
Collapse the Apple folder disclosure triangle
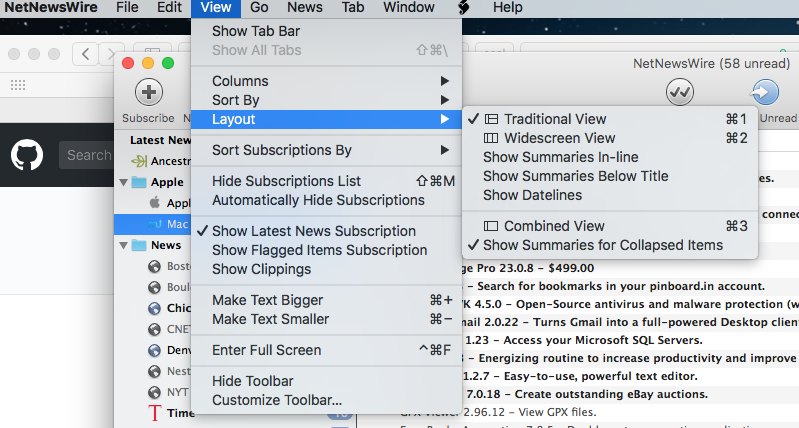pos(123,182)
